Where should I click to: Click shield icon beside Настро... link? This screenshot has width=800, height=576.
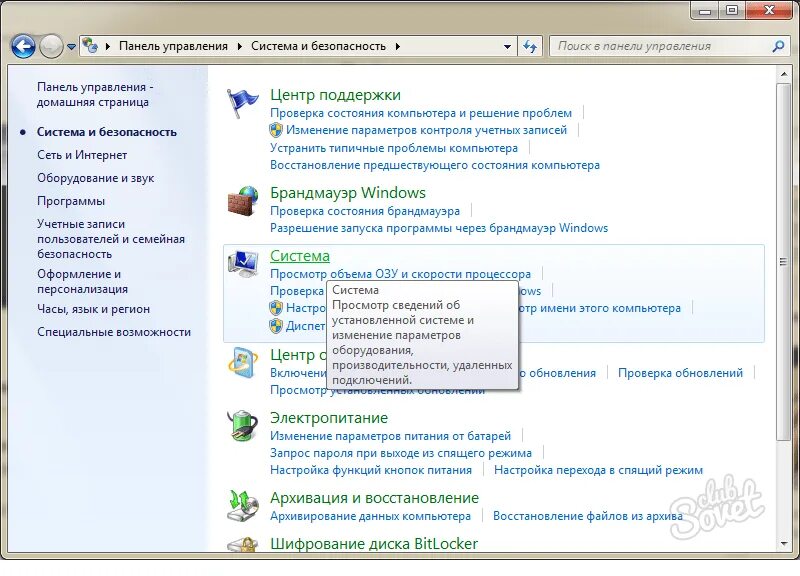pos(276,308)
